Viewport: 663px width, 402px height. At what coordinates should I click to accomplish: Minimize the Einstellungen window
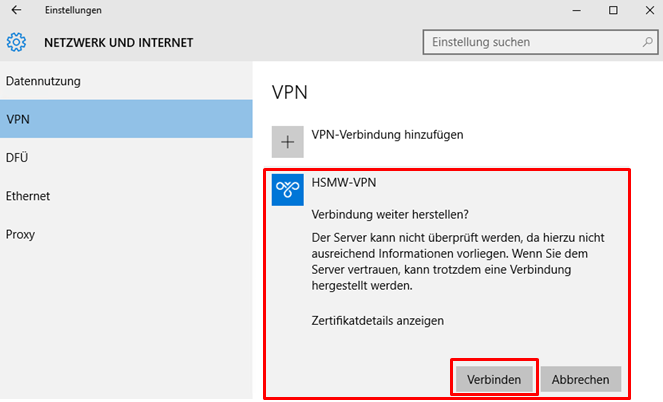578,10
